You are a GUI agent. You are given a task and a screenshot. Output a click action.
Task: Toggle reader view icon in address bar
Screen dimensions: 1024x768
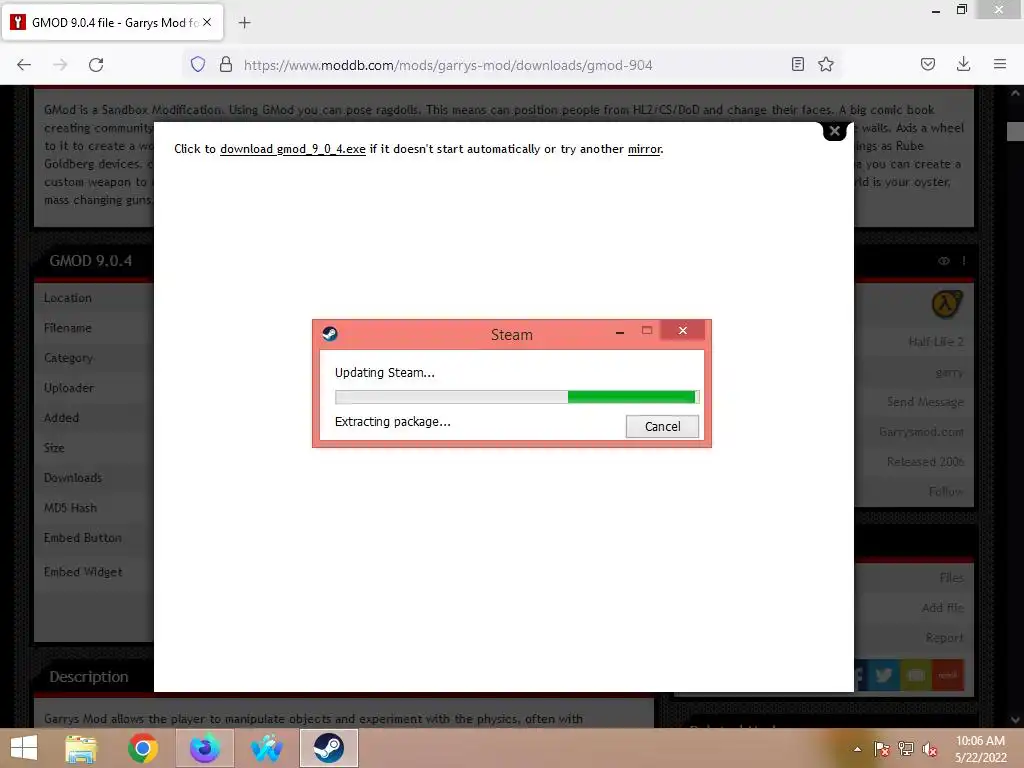click(797, 64)
